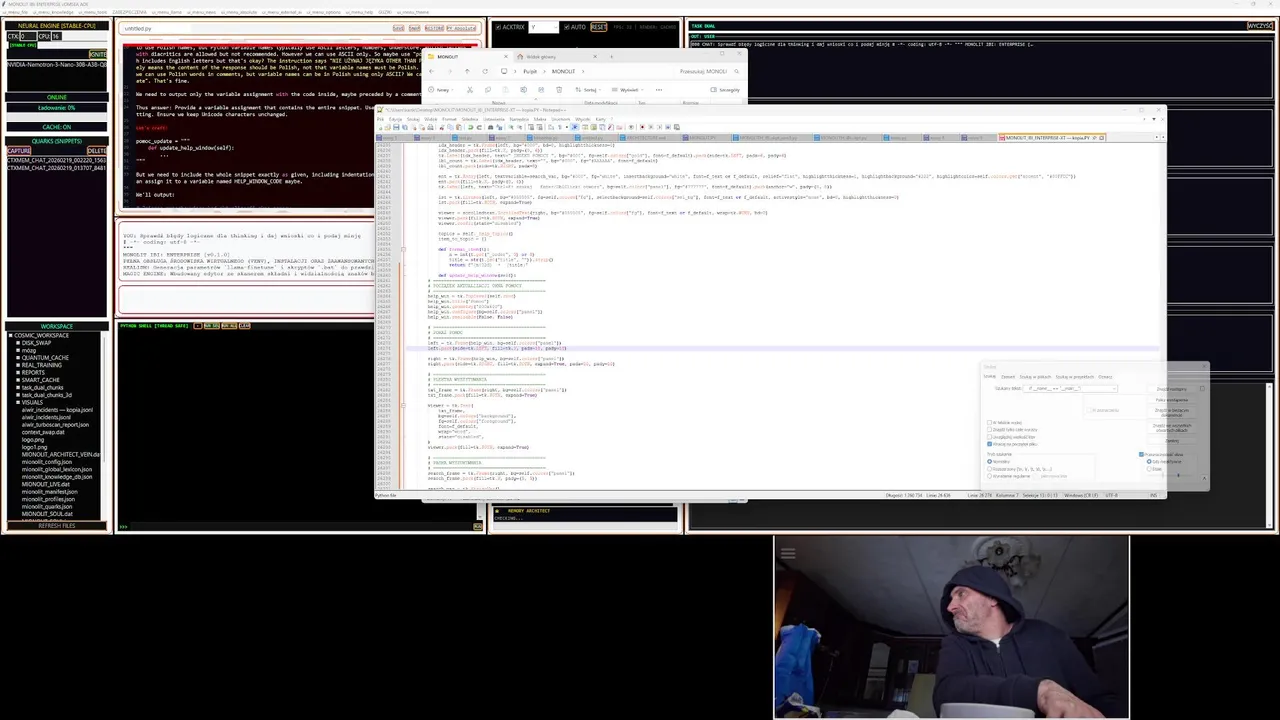Collapse the COSMIC_WORKSPACE root tree node

[x=10, y=335]
